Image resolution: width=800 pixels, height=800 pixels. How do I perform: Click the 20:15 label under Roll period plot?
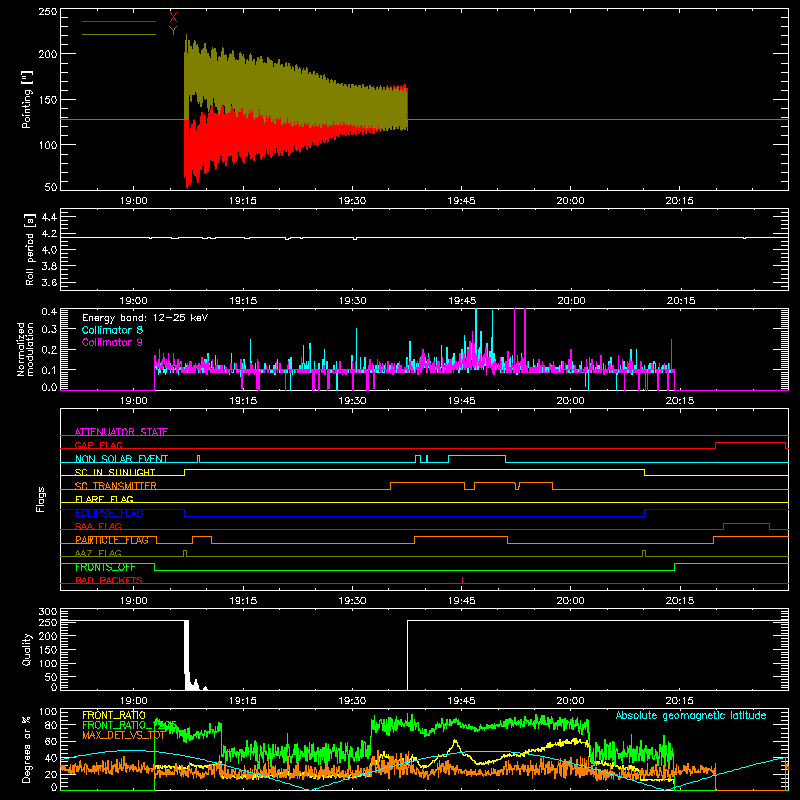tap(681, 301)
